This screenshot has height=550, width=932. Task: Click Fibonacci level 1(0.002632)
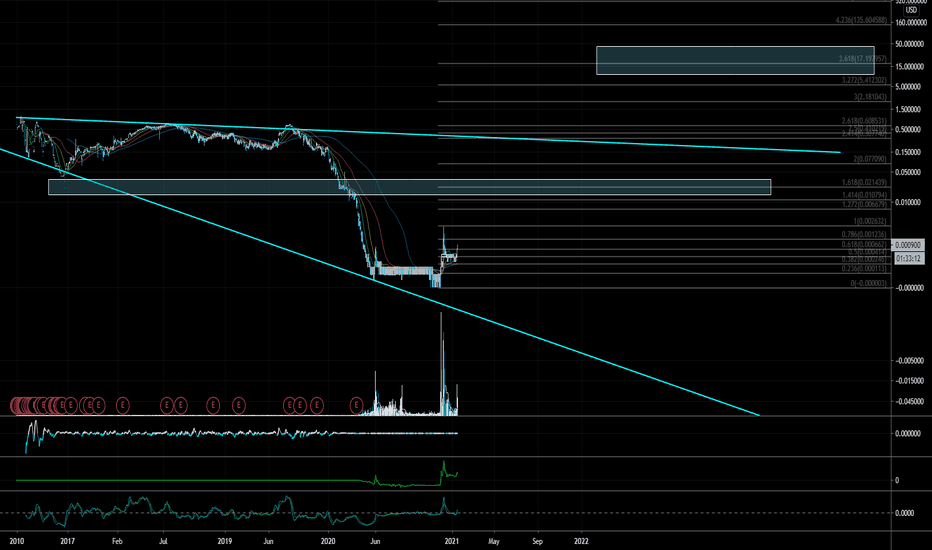[x=870, y=221]
